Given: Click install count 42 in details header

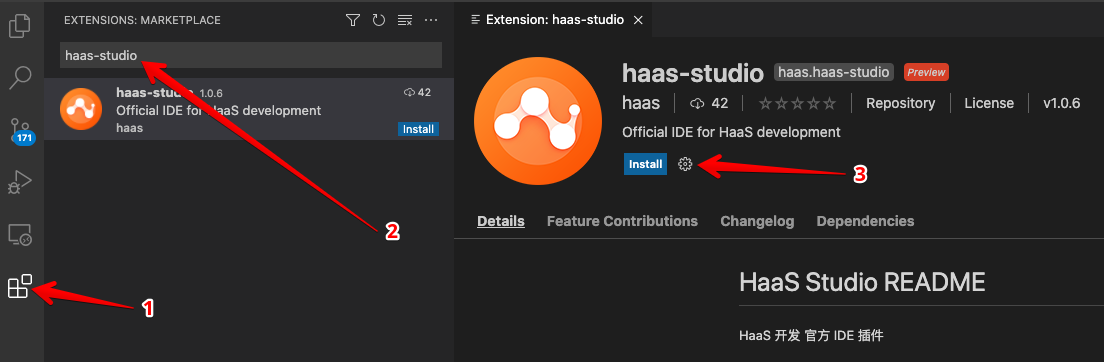Looking at the screenshot, I should point(710,104).
